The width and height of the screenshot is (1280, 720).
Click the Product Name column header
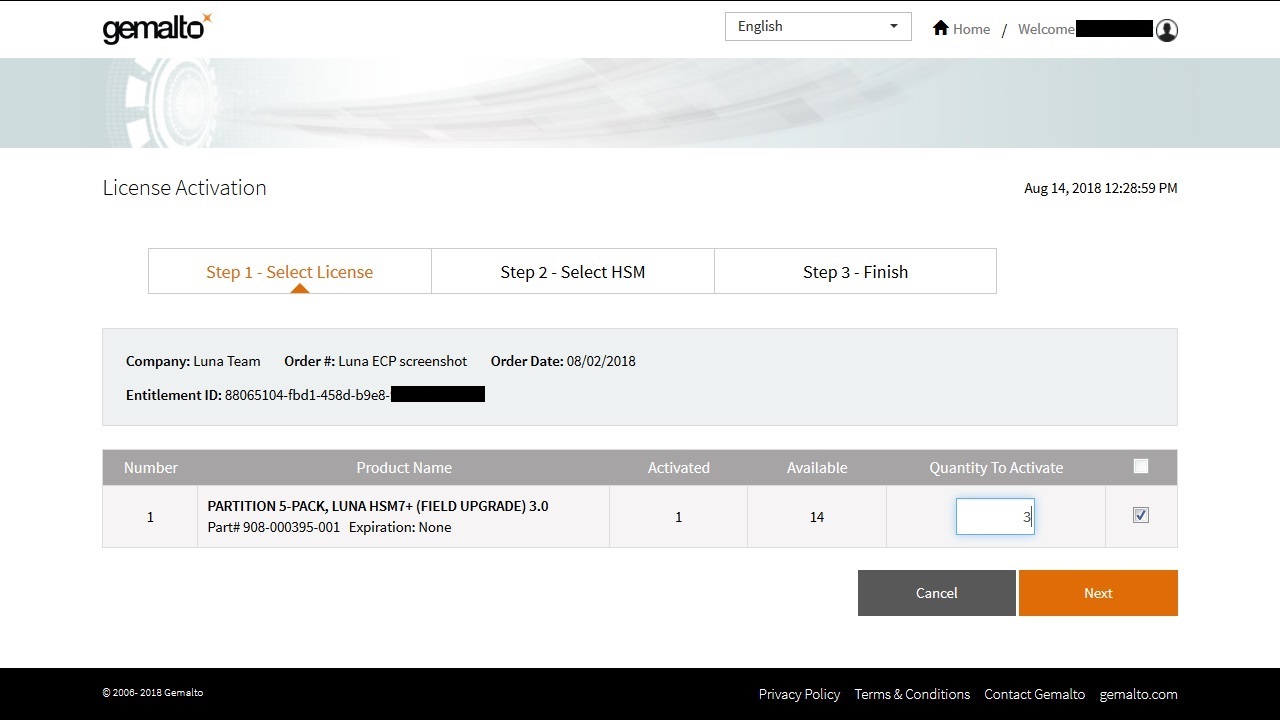point(404,468)
